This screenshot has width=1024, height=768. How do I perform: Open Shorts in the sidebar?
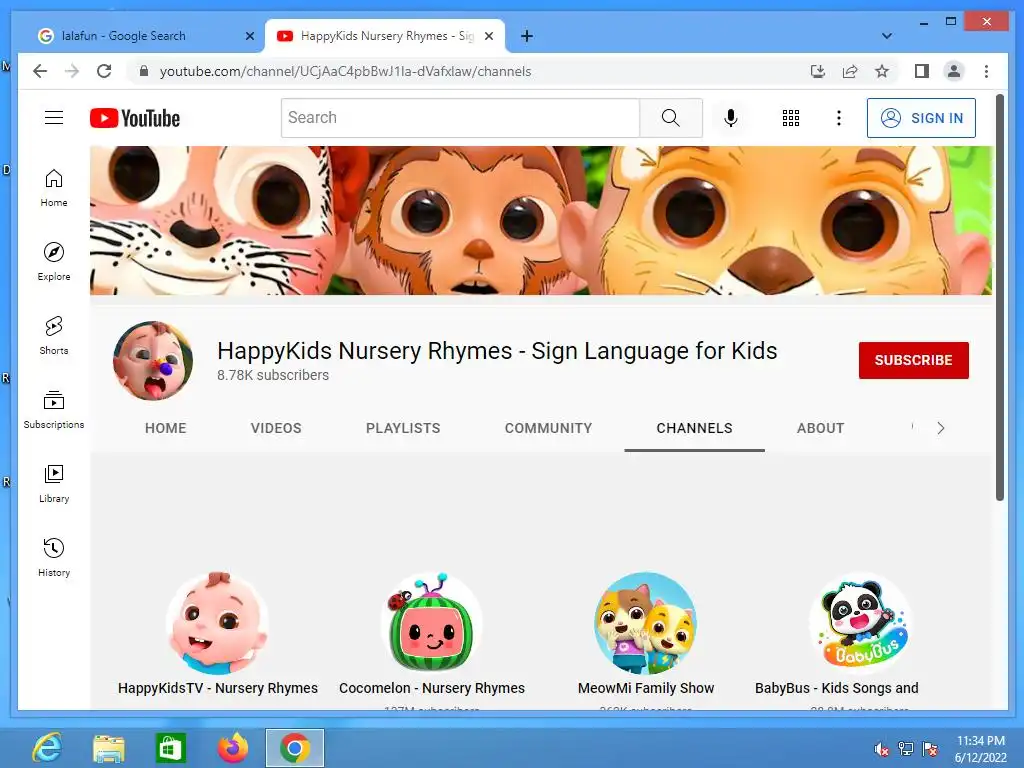tap(54, 336)
